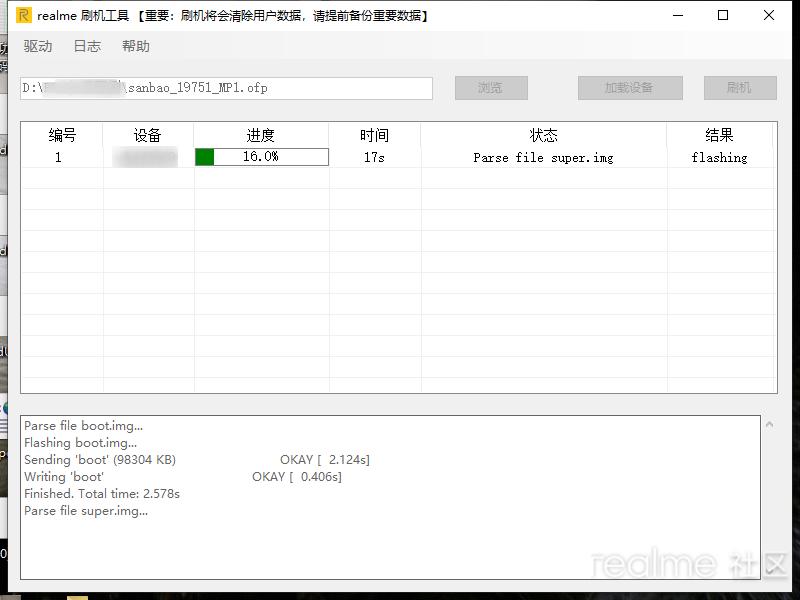Click the firmware file path input field
800x600 pixels.
tap(225, 88)
